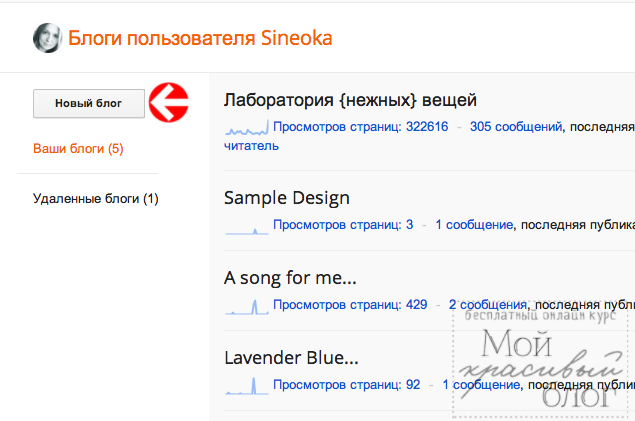
Task: Click pageview sparkline for Лаборатория нежных вещей
Action: (x=246, y=128)
